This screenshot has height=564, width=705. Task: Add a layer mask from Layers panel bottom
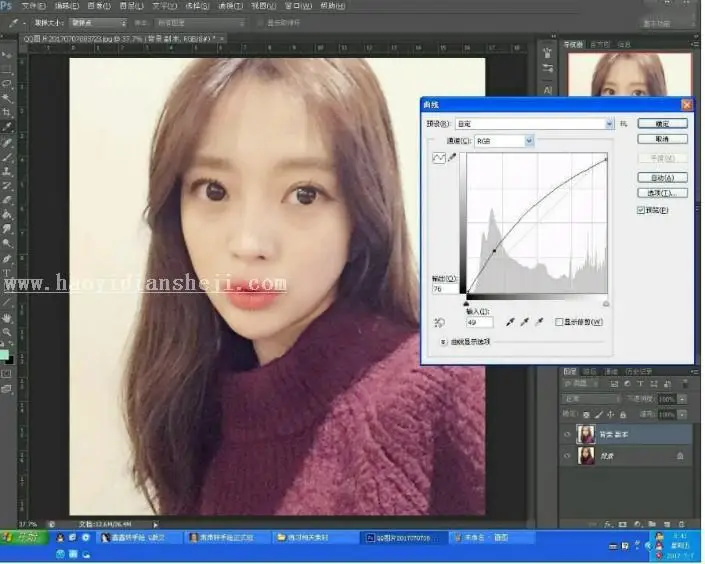(x=623, y=524)
